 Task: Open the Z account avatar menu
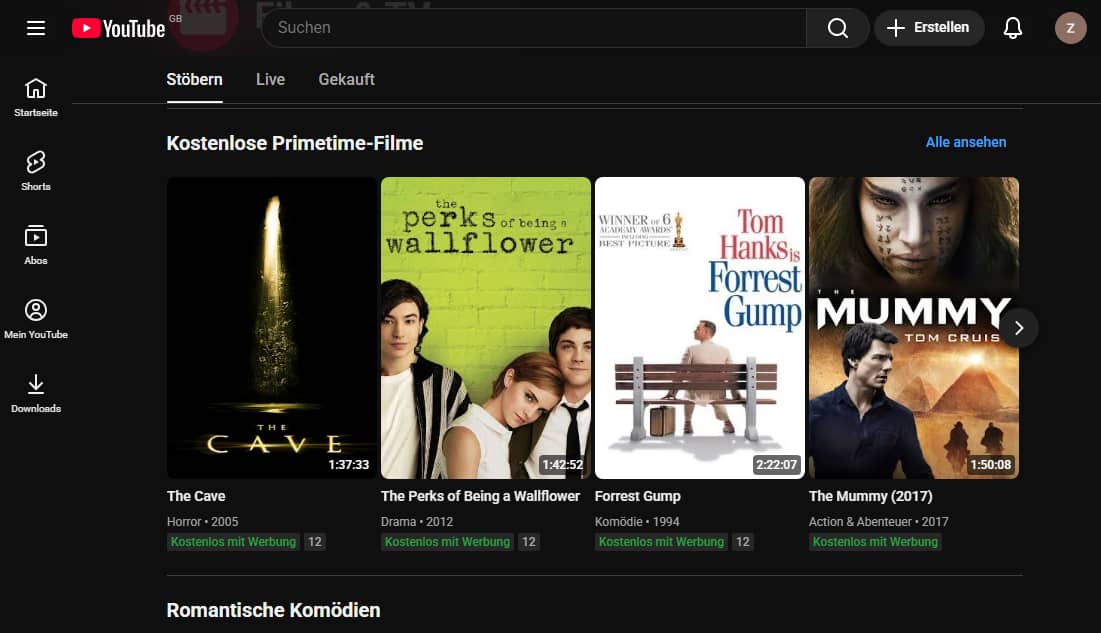[x=1070, y=27]
